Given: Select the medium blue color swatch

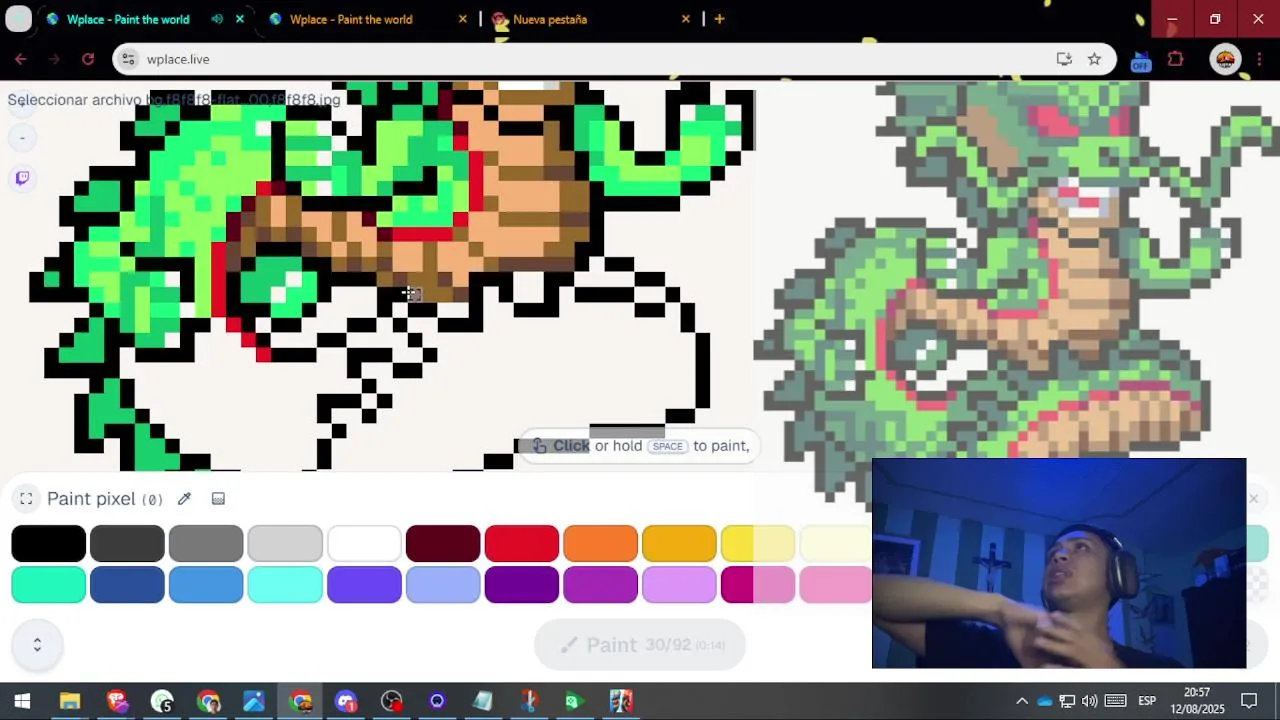Looking at the screenshot, I should coord(206,585).
